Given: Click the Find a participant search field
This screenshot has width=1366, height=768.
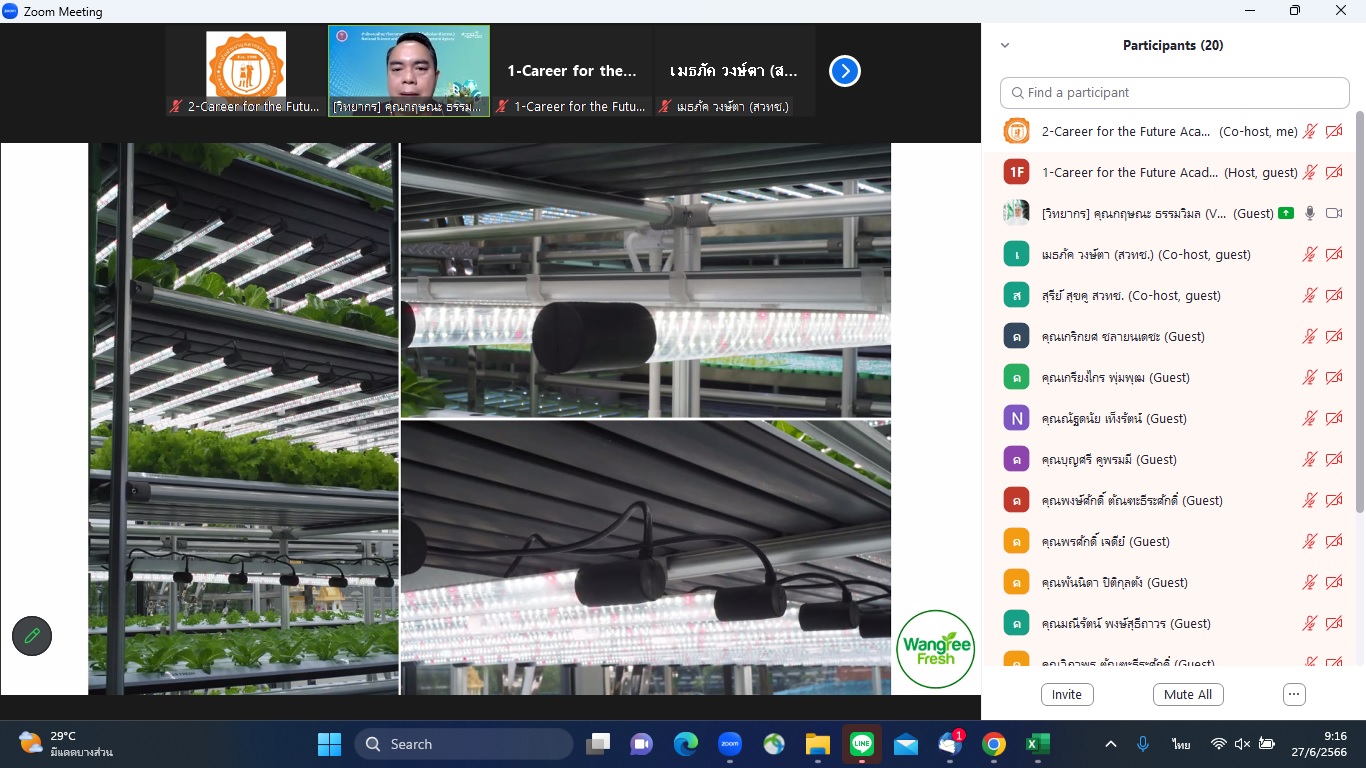Looking at the screenshot, I should (x=1174, y=92).
